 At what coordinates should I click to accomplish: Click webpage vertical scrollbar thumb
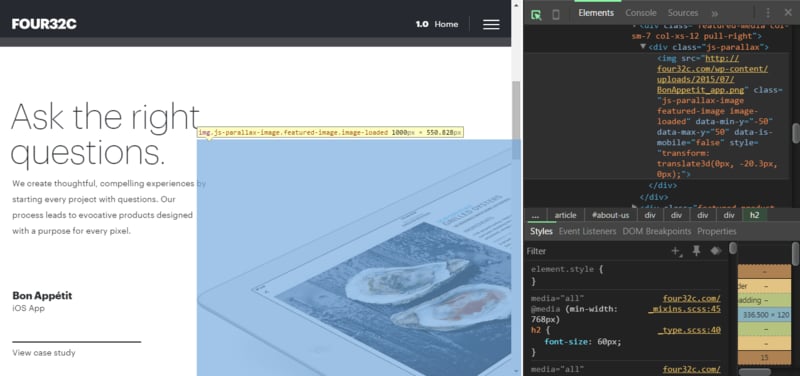tap(516, 120)
